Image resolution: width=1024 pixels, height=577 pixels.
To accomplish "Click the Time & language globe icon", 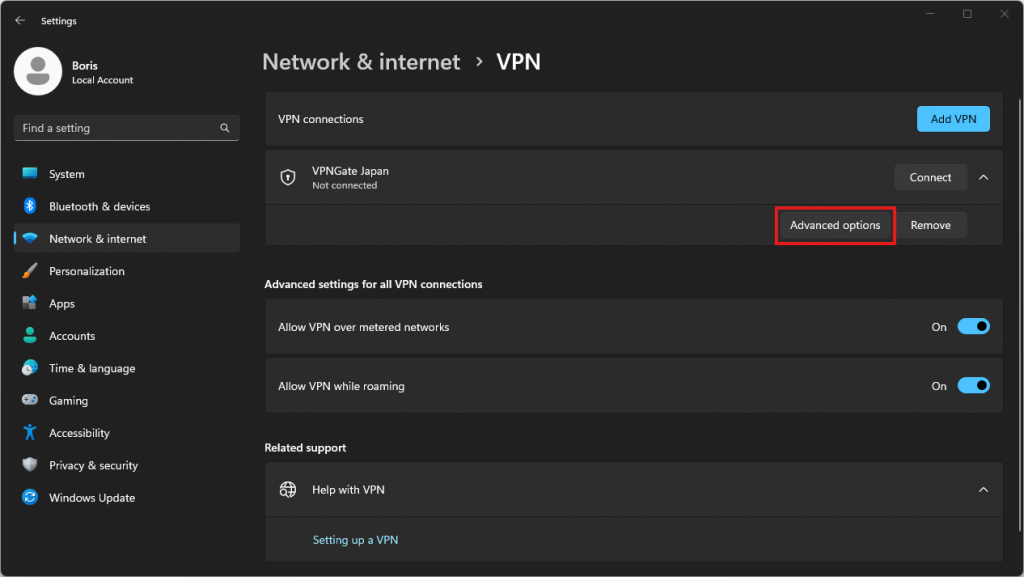I will 30,368.
